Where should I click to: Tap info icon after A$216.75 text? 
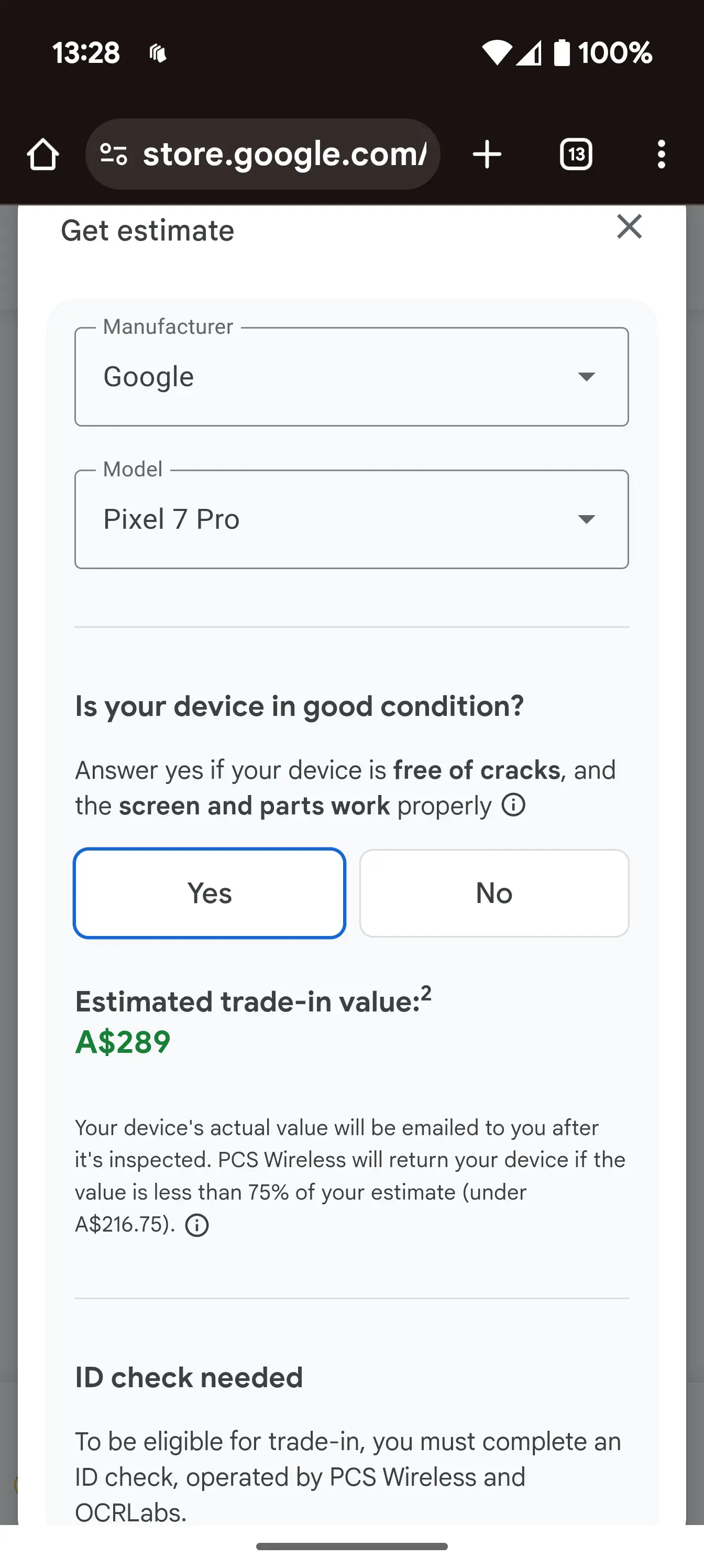(196, 1225)
